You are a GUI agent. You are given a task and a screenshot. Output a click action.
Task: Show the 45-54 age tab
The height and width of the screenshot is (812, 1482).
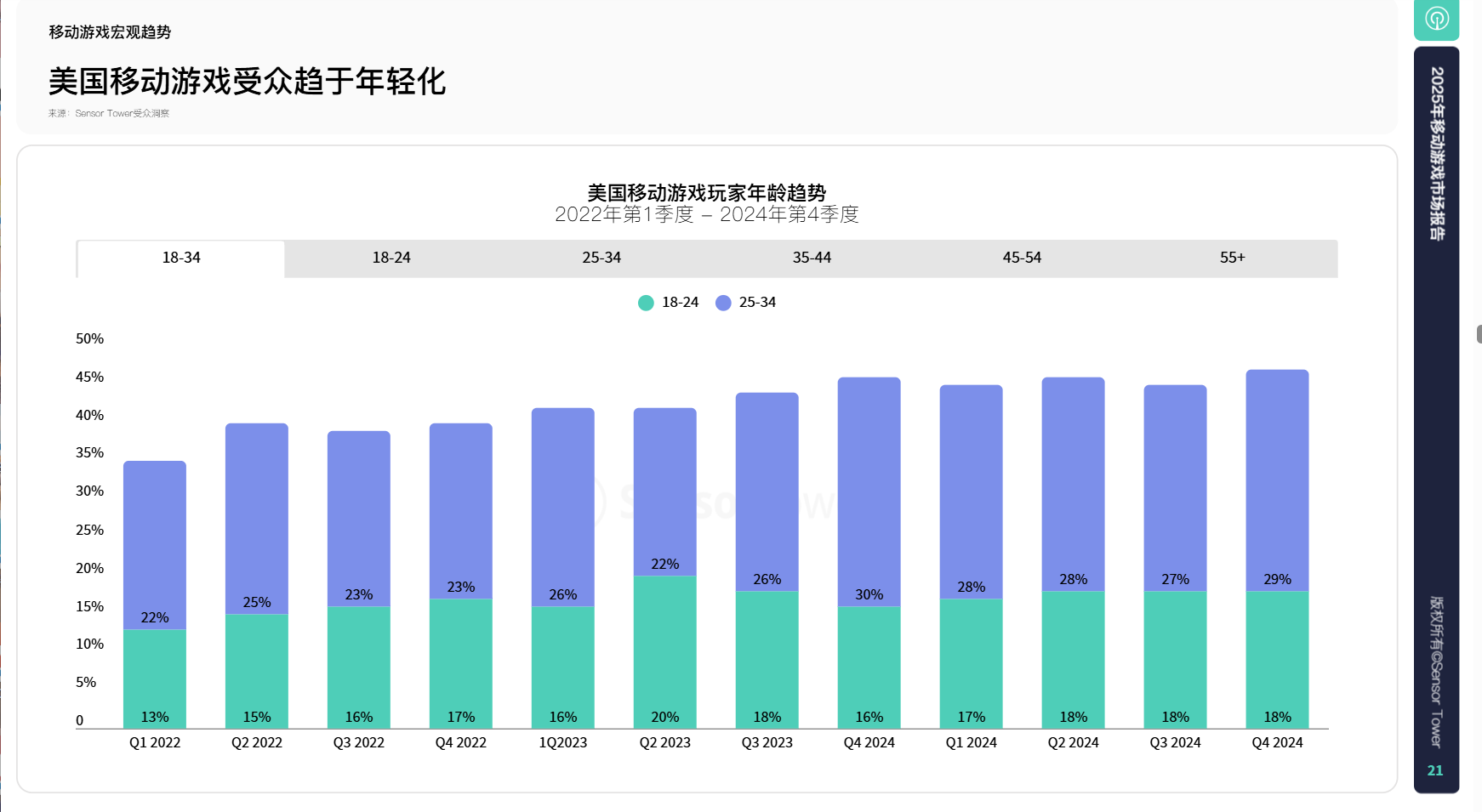click(x=1022, y=258)
